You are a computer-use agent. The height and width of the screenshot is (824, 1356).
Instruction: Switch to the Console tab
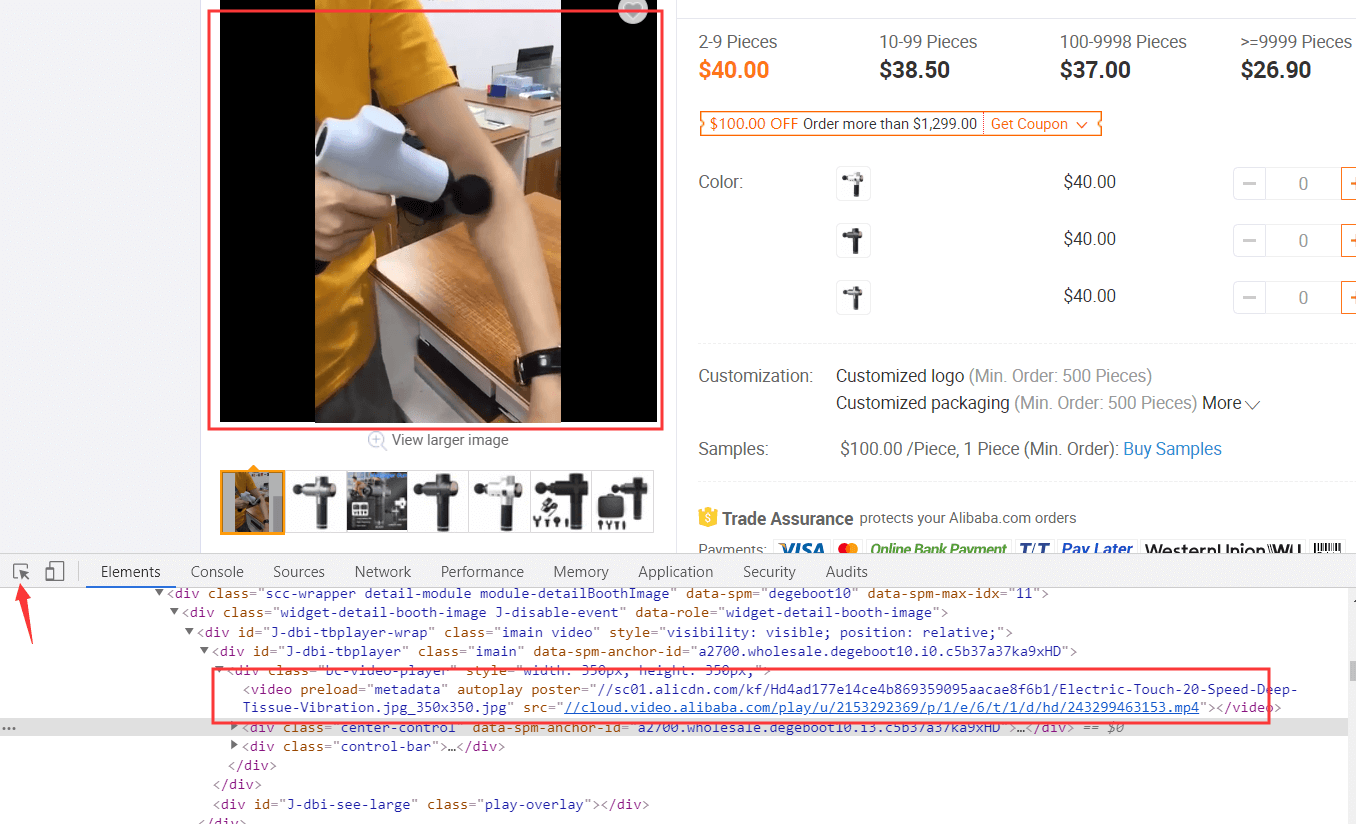click(217, 572)
